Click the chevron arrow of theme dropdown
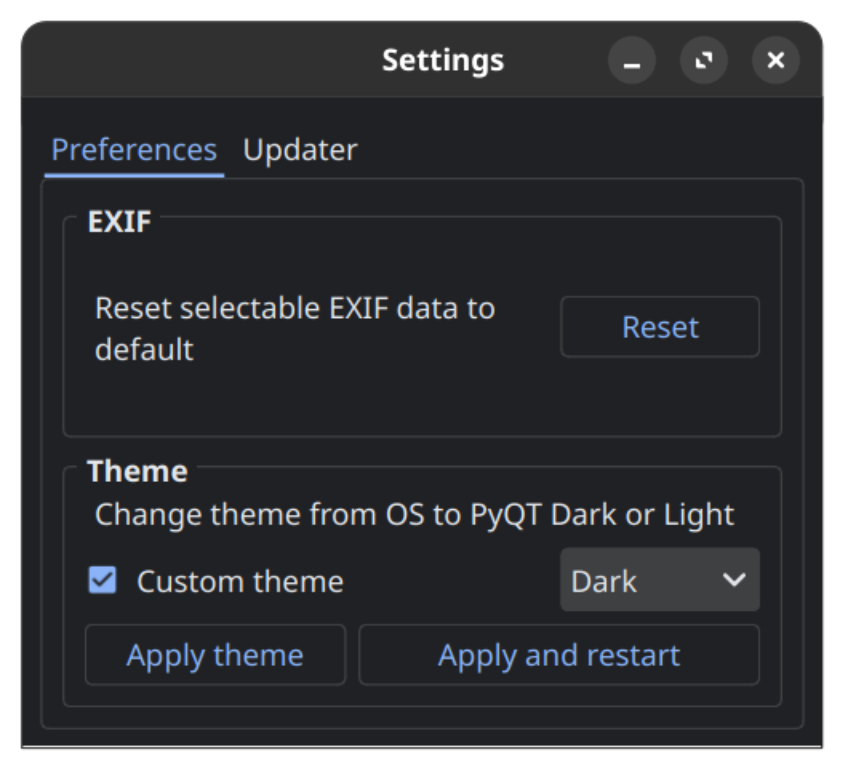Screen dimensions: 844x770 pos(734,580)
